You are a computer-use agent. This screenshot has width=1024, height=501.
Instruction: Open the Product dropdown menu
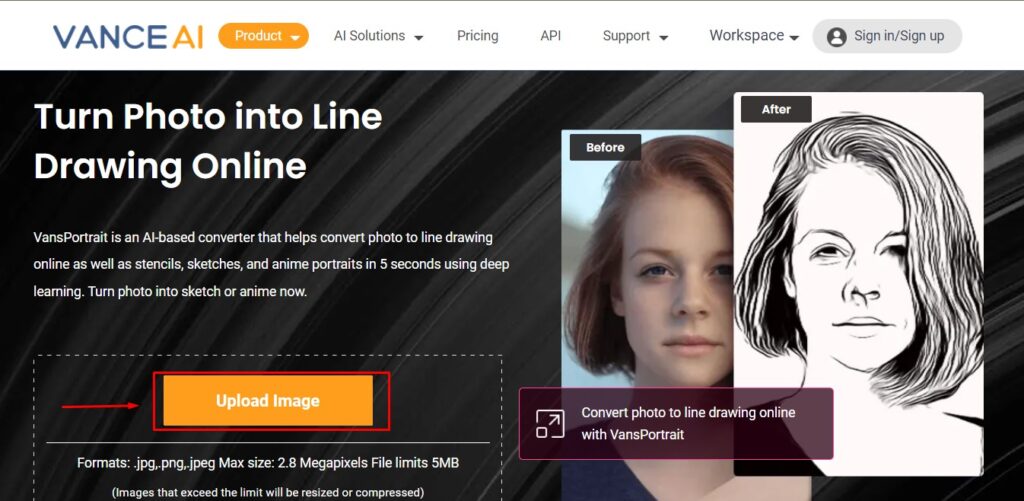(263, 36)
